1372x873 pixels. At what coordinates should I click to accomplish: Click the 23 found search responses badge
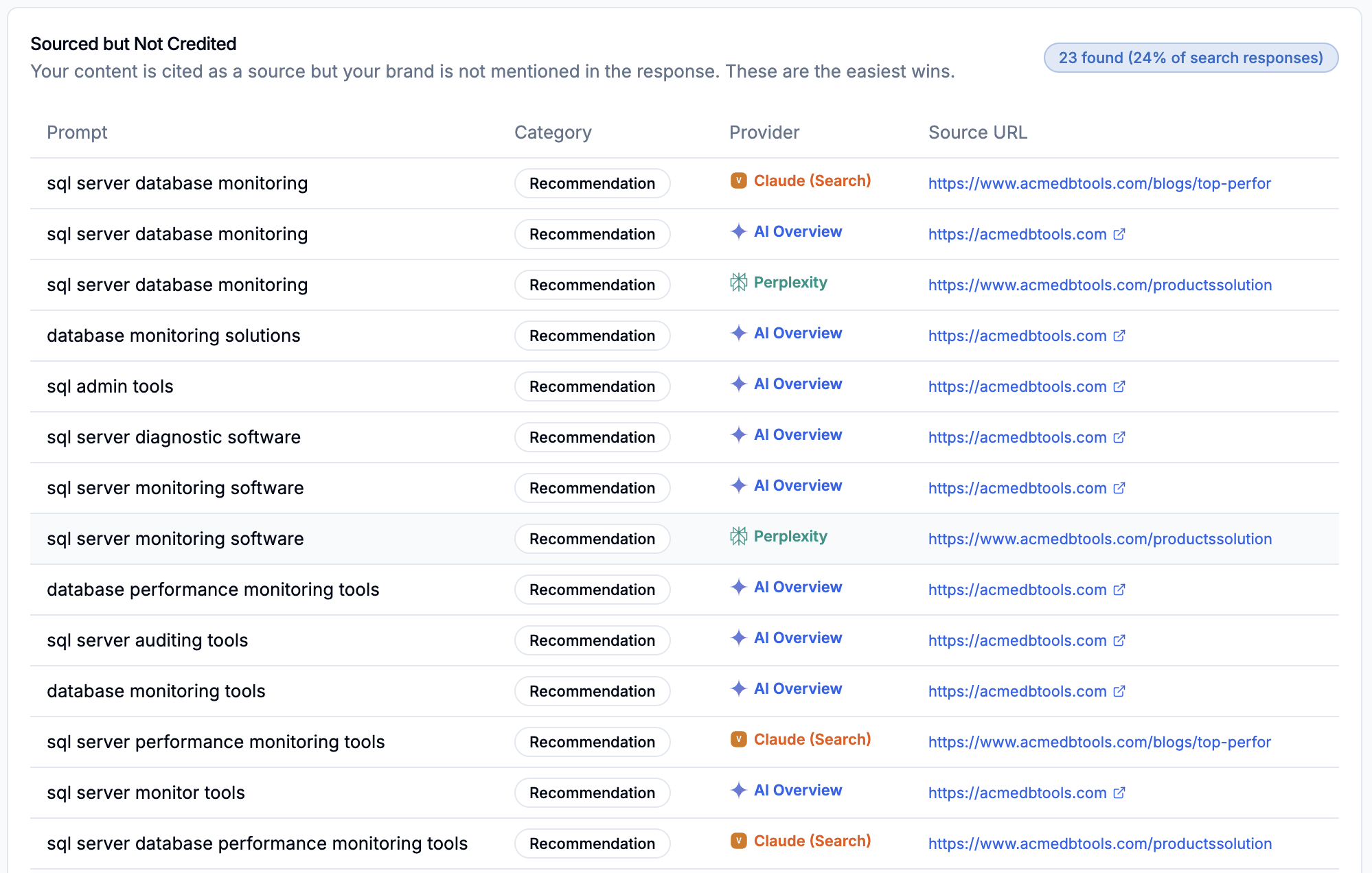pyautogui.click(x=1191, y=58)
